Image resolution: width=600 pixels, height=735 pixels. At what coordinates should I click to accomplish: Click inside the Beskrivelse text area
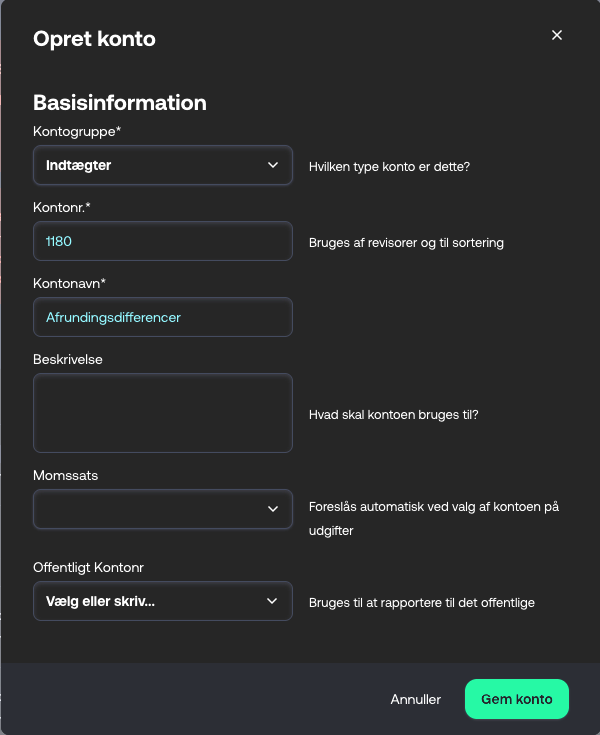pos(163,413)
